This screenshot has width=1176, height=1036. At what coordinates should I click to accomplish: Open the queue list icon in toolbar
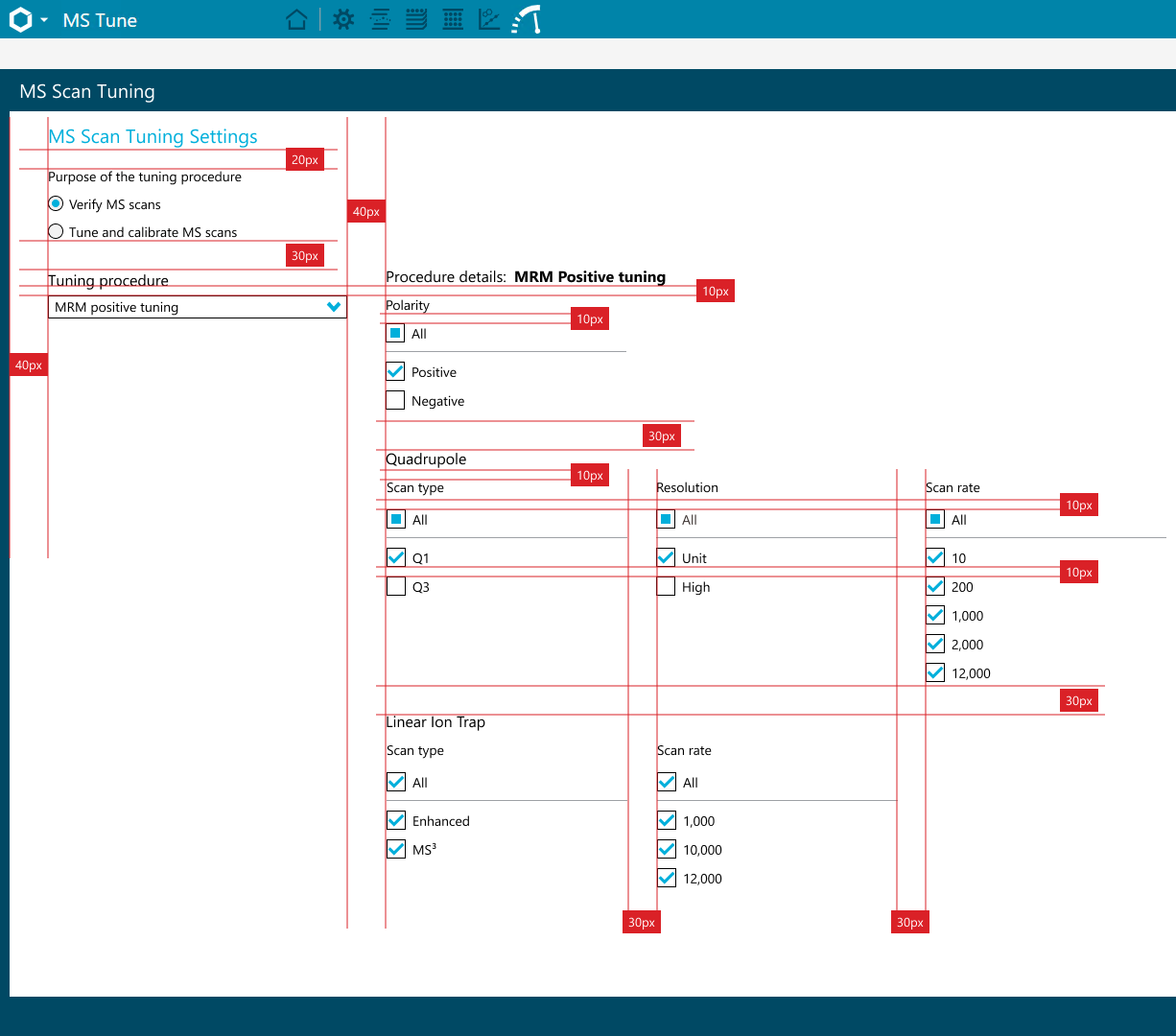coord(416,19)
